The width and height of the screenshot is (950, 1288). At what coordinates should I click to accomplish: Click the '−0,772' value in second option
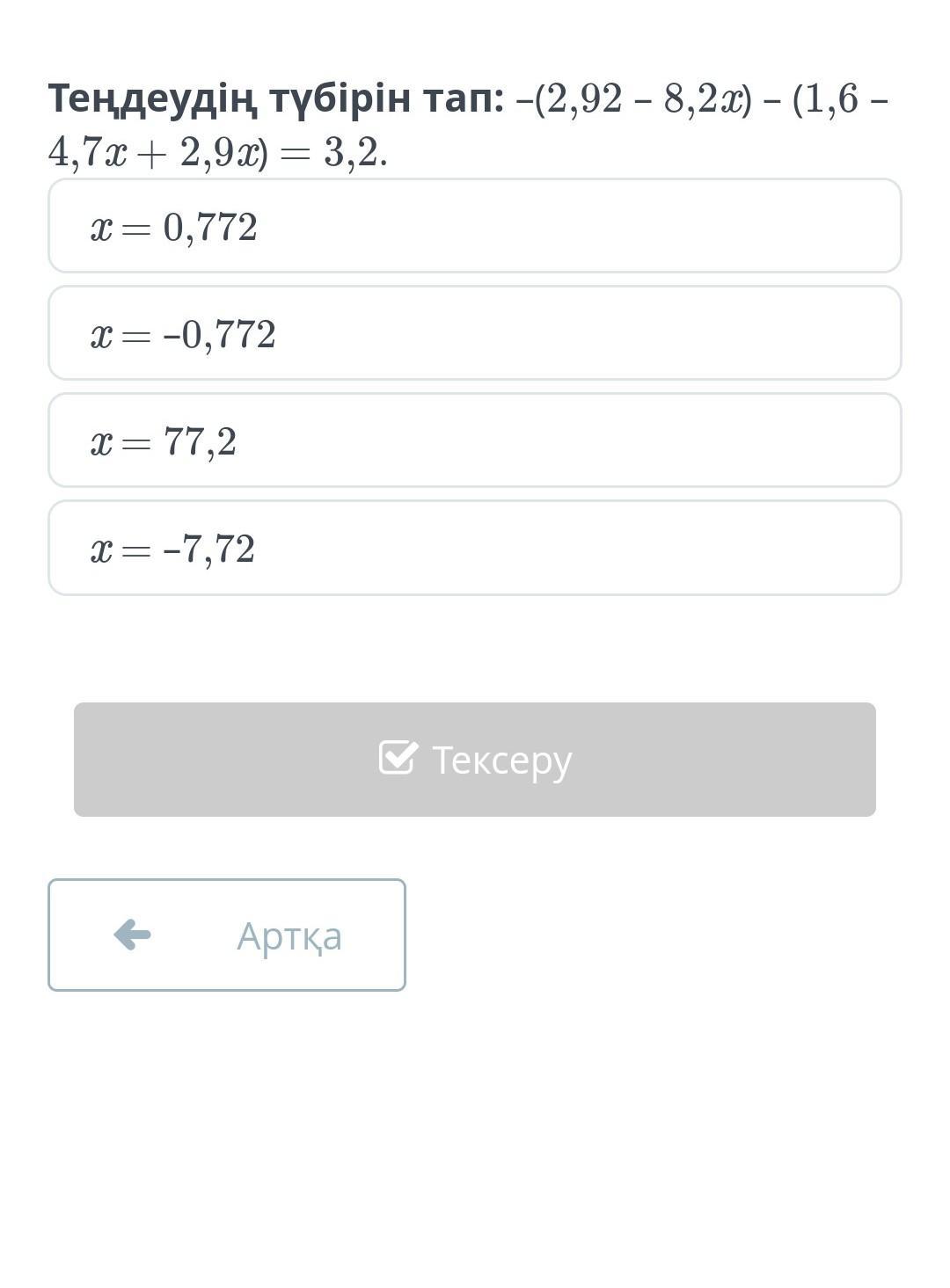pos(219,335)
